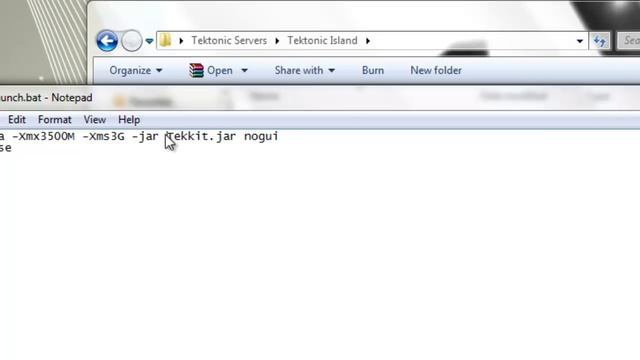Open Notepad View menu
This screenshot has height=360, width=640.
pyautogui.click(x=95, y=120)
